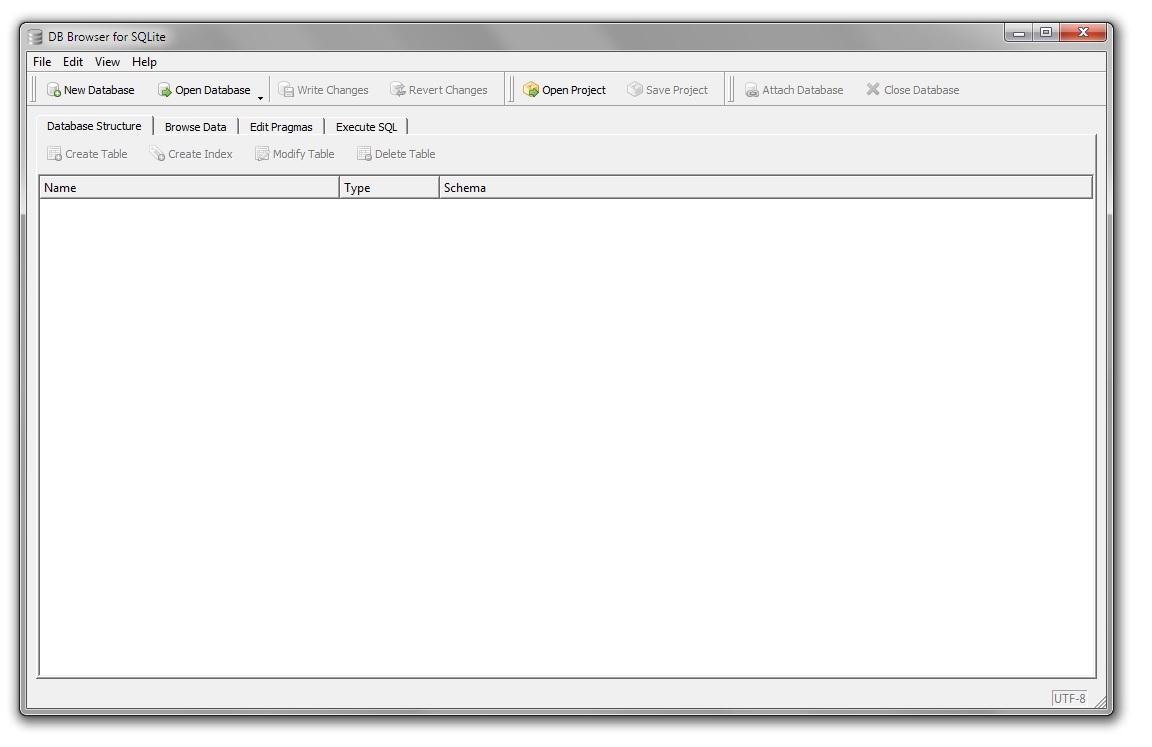This screenshot has height=747, width=1152.
Task: Open the File menu
Action: (40, 61)
